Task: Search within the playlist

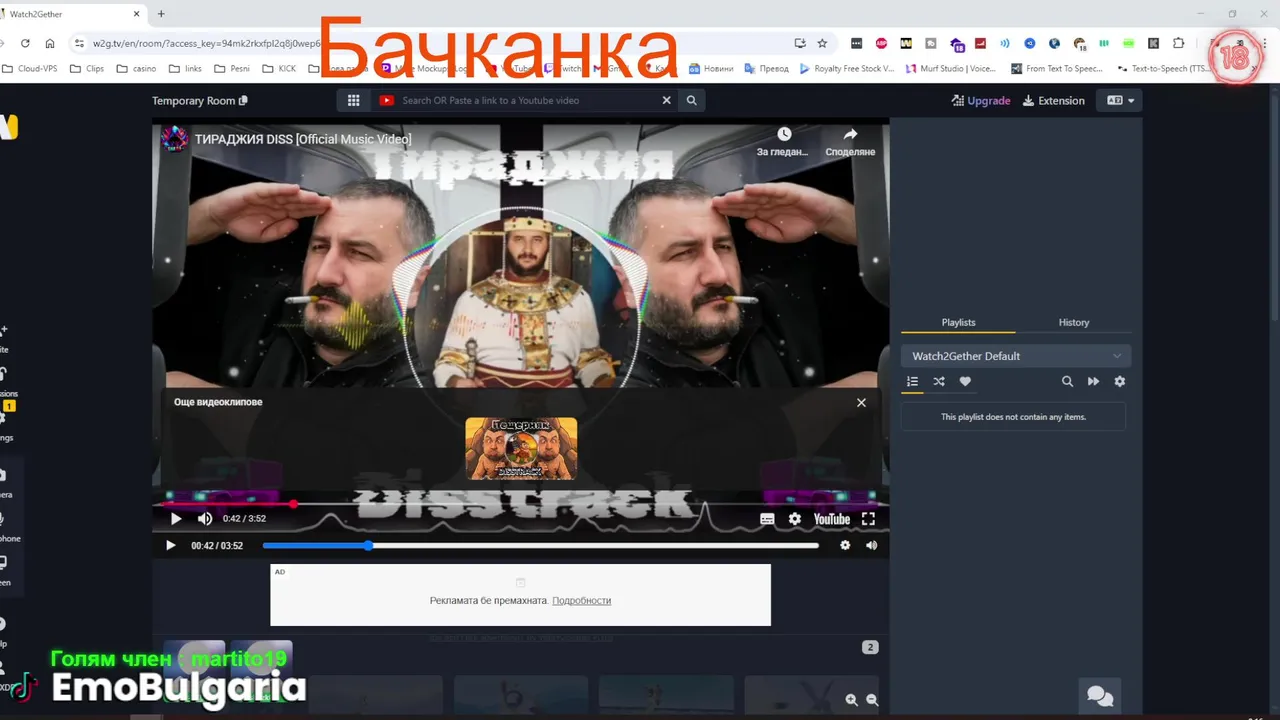Action: tap(1067, 381)
